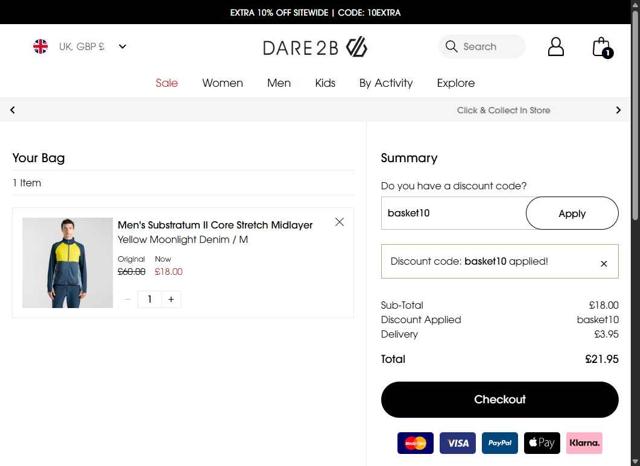Viewport: 640px width, 466px height.
Task: Click the Klarna payment icon
Action: point(584,443)
